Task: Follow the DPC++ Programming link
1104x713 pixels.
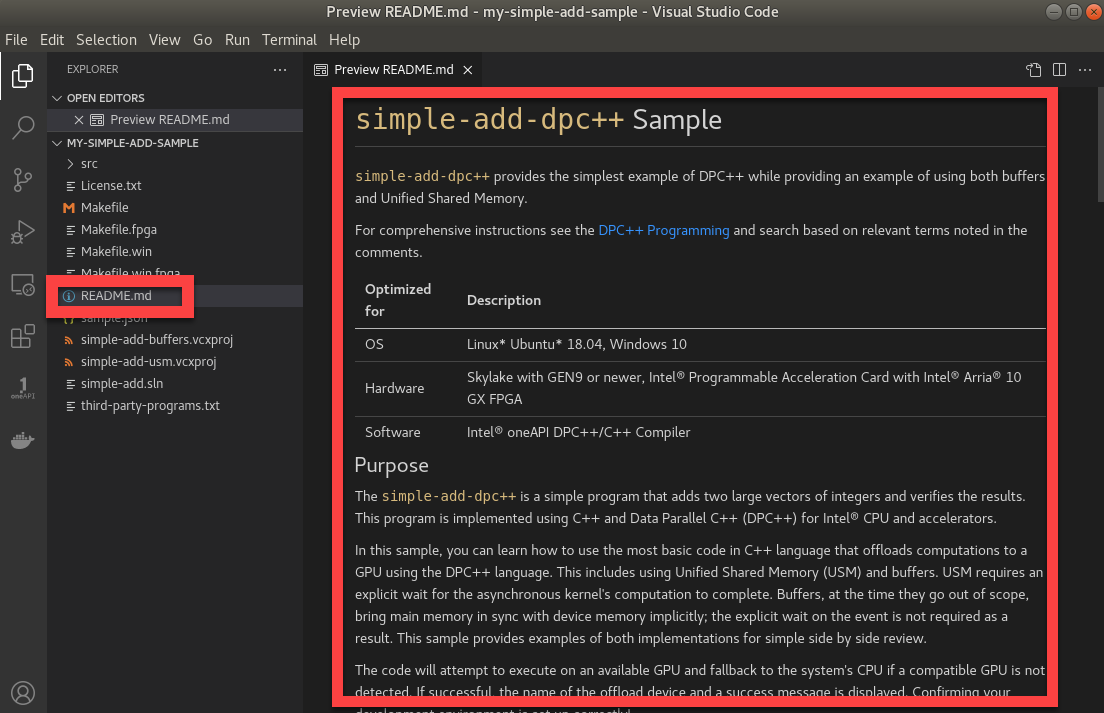Action: pos(664,230)
